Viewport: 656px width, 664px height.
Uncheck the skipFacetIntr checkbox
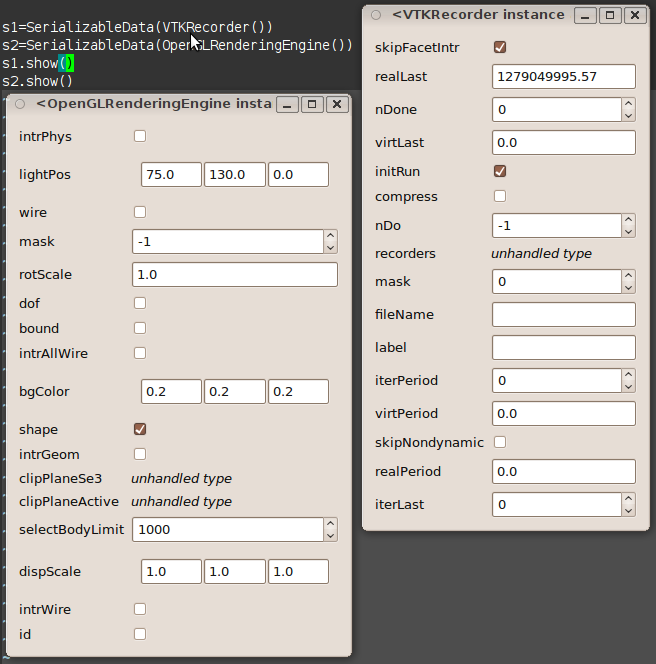click(500, 47)
